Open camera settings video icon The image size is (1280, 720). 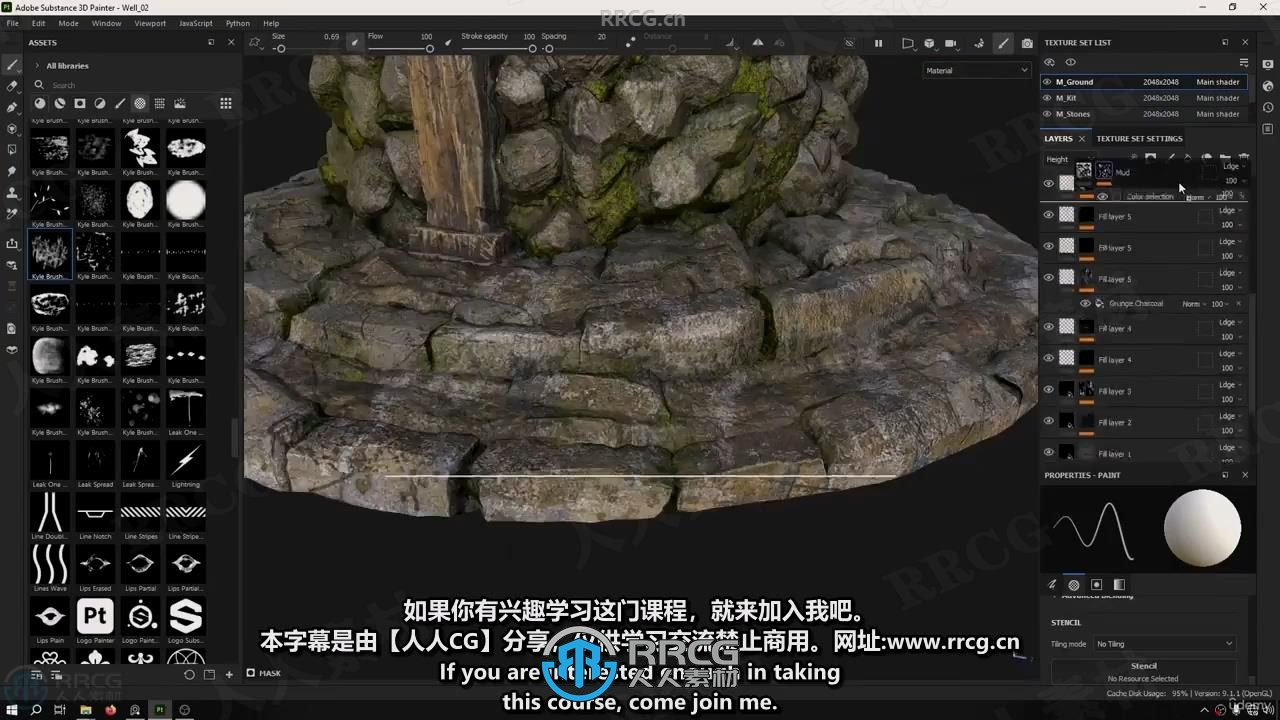951,43
